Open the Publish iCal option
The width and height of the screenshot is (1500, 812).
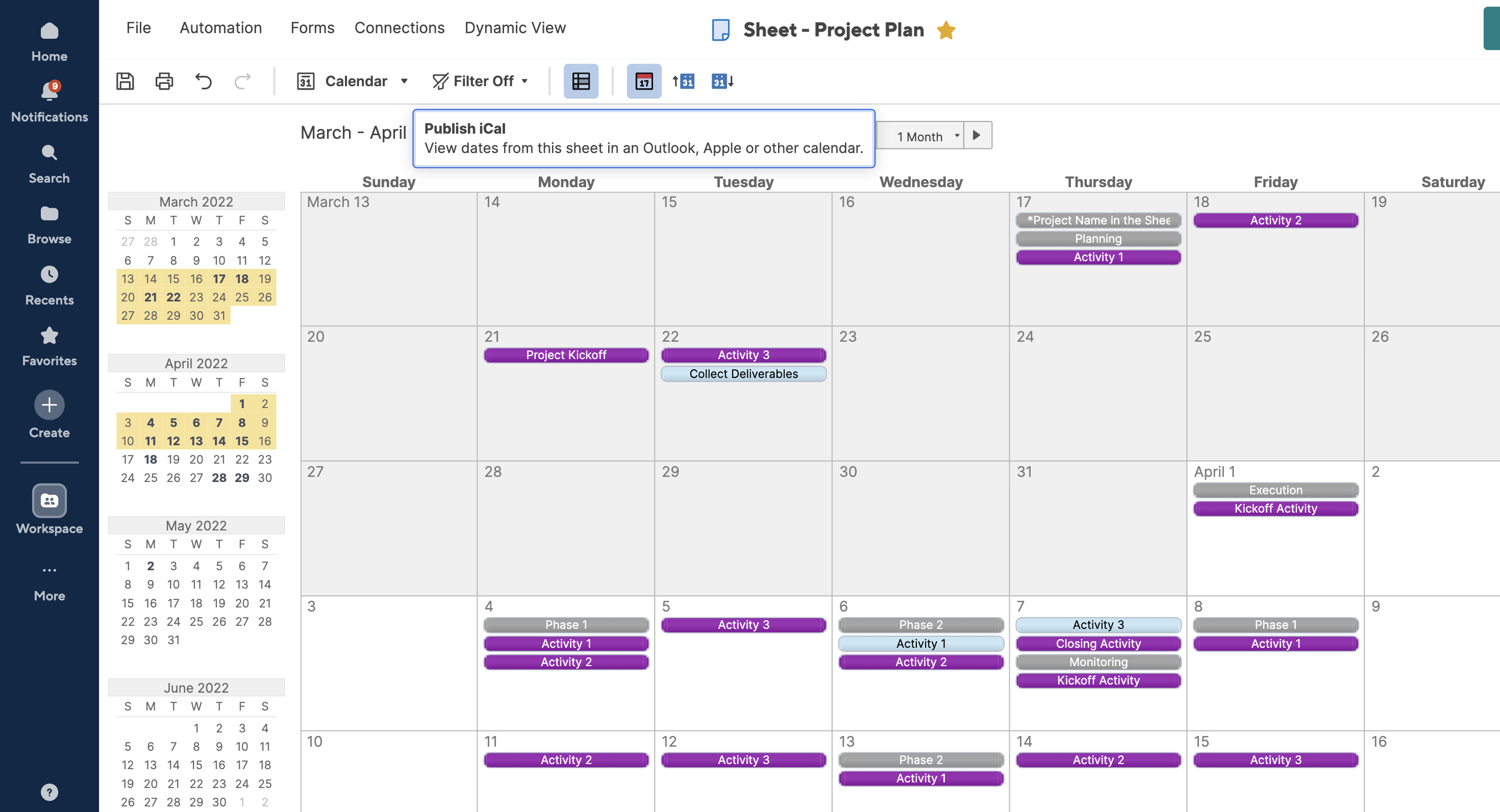click(x=643, y=139)
